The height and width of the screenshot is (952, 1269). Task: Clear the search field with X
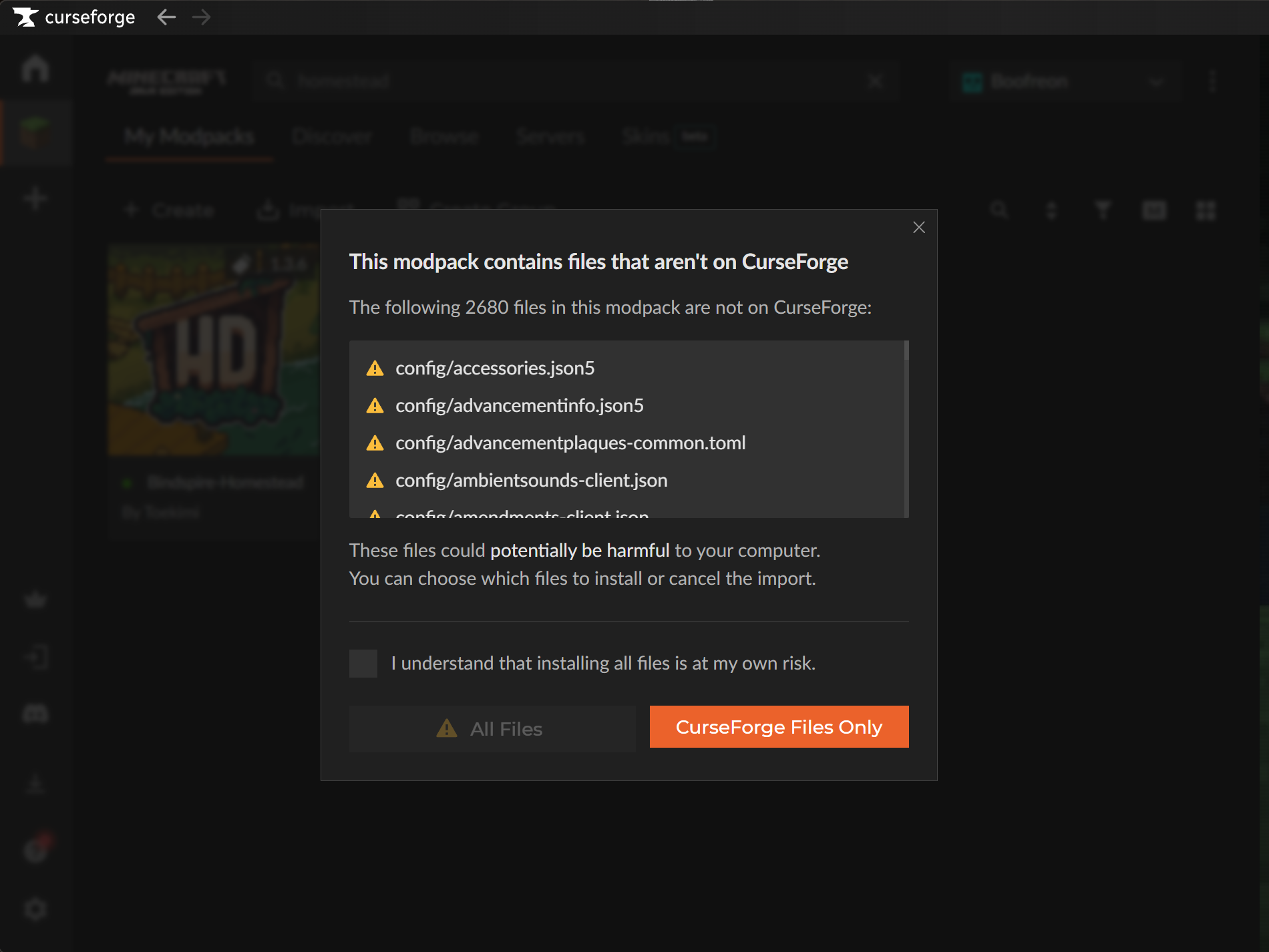click(x=875, y=81)
